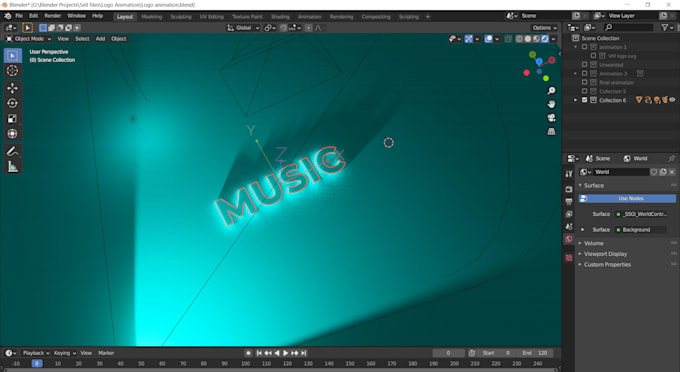The height and width of the screenshot is (372, 680).
Task: Open the pivot point dropdown
Action: [270, 28]
